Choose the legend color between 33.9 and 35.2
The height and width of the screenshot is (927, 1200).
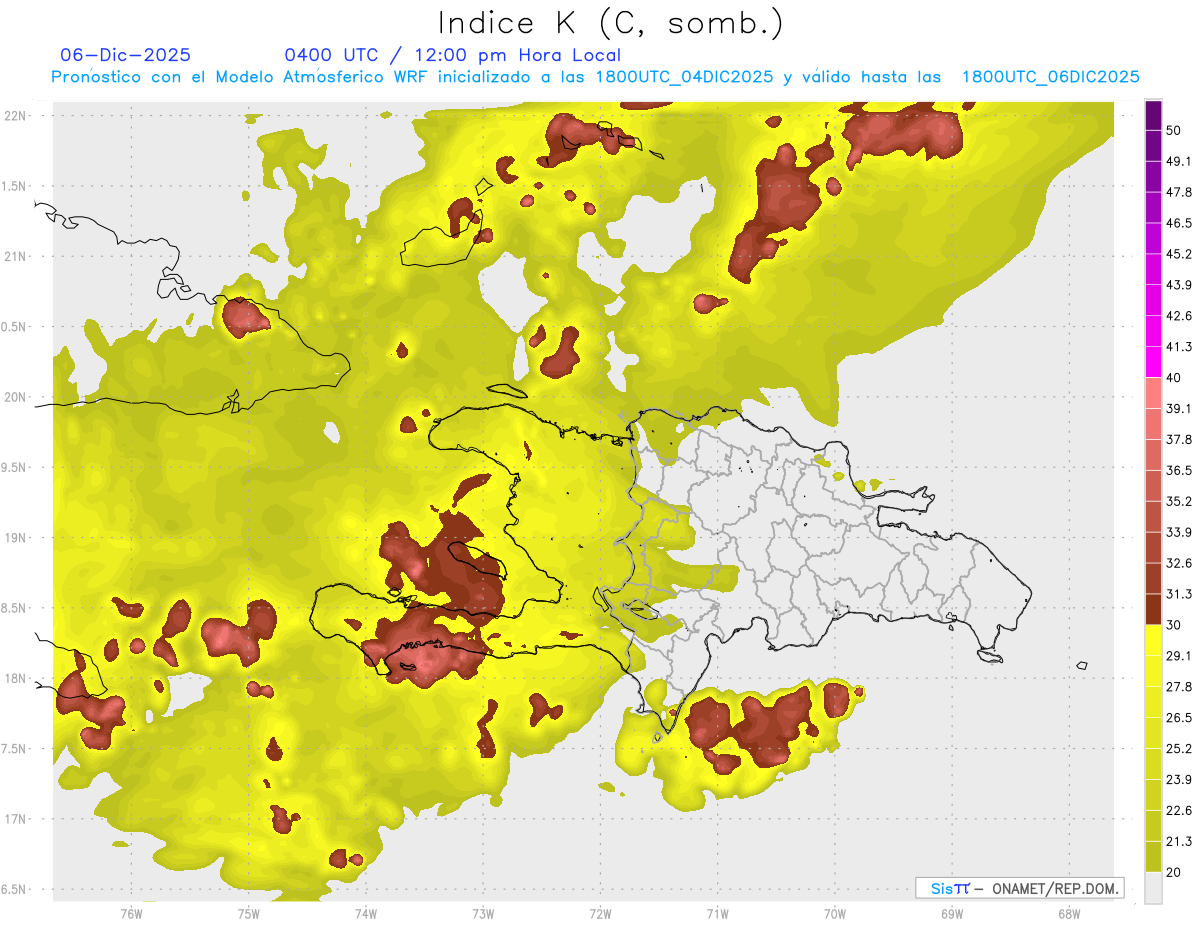(1154, 516)
